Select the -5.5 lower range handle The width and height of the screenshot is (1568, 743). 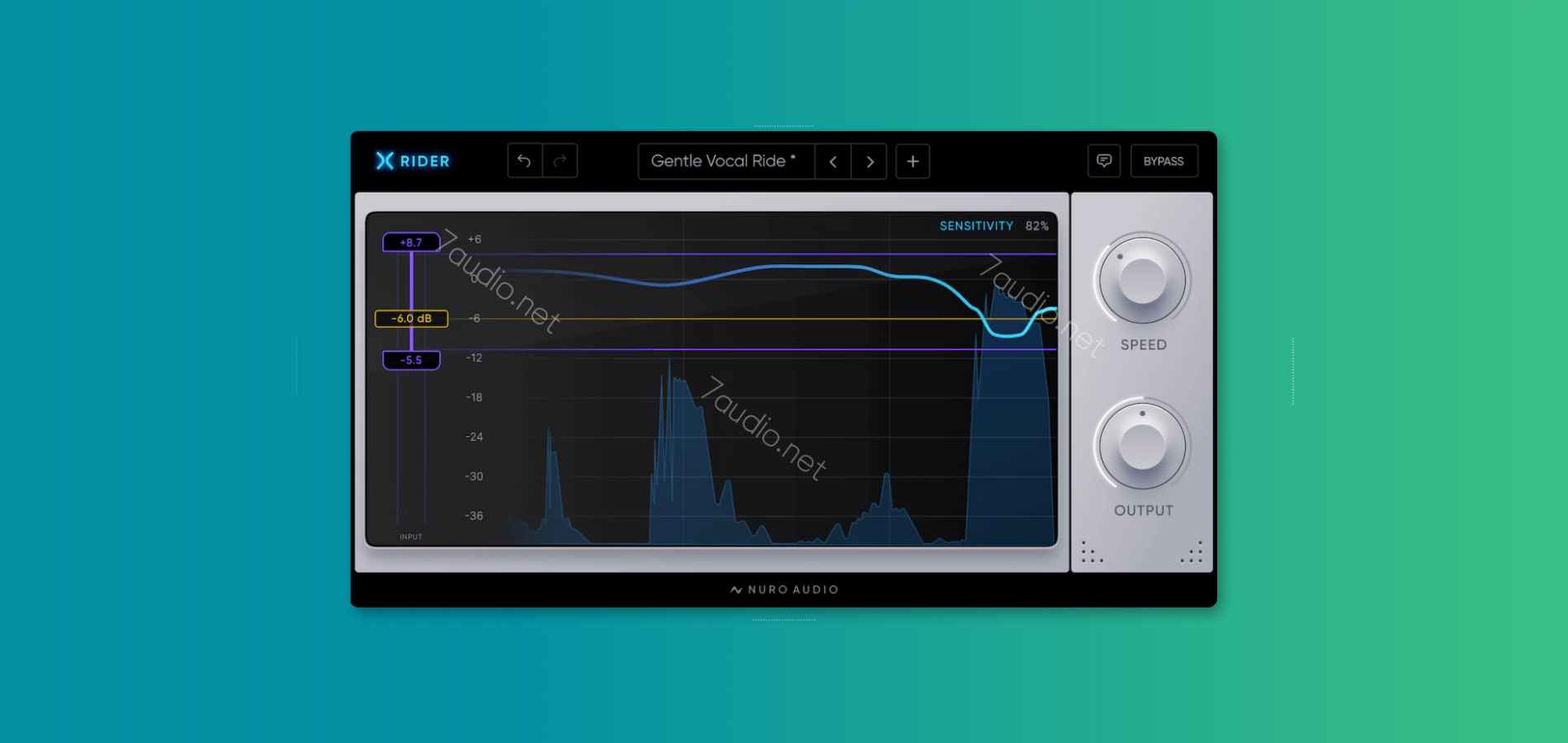[411, 360]
